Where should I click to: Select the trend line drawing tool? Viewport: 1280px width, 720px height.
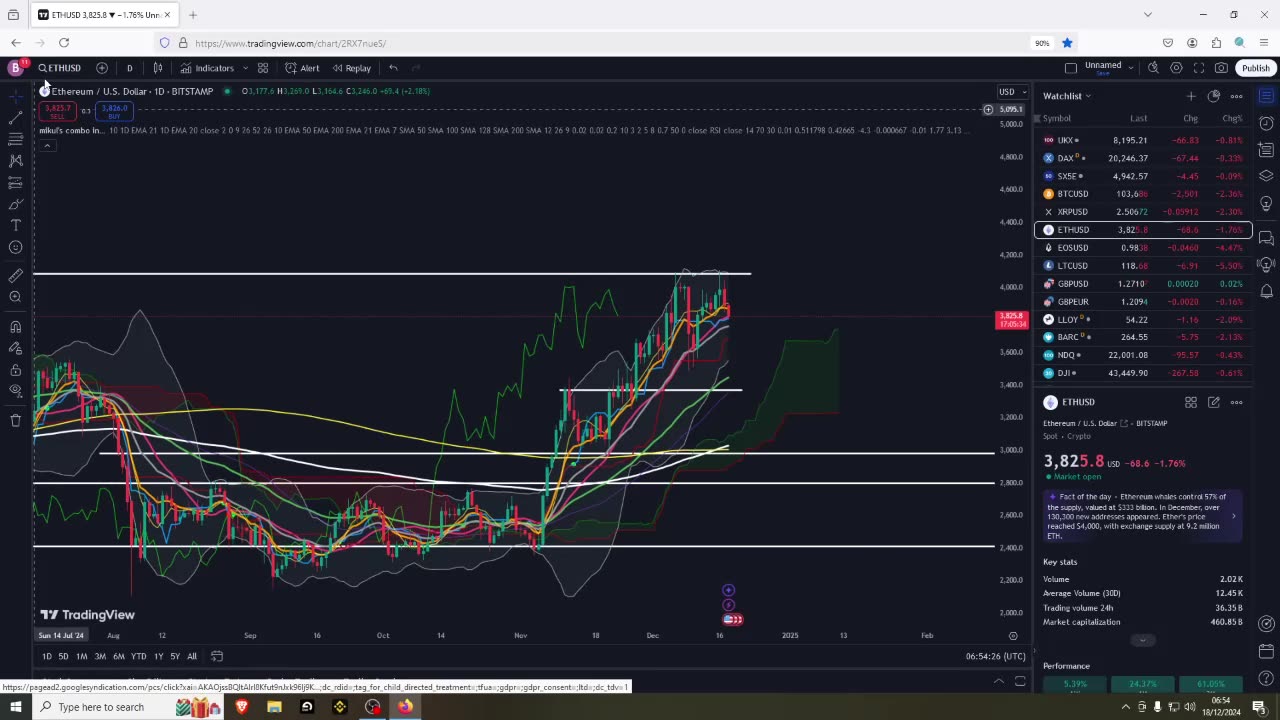tap(15, 118)
